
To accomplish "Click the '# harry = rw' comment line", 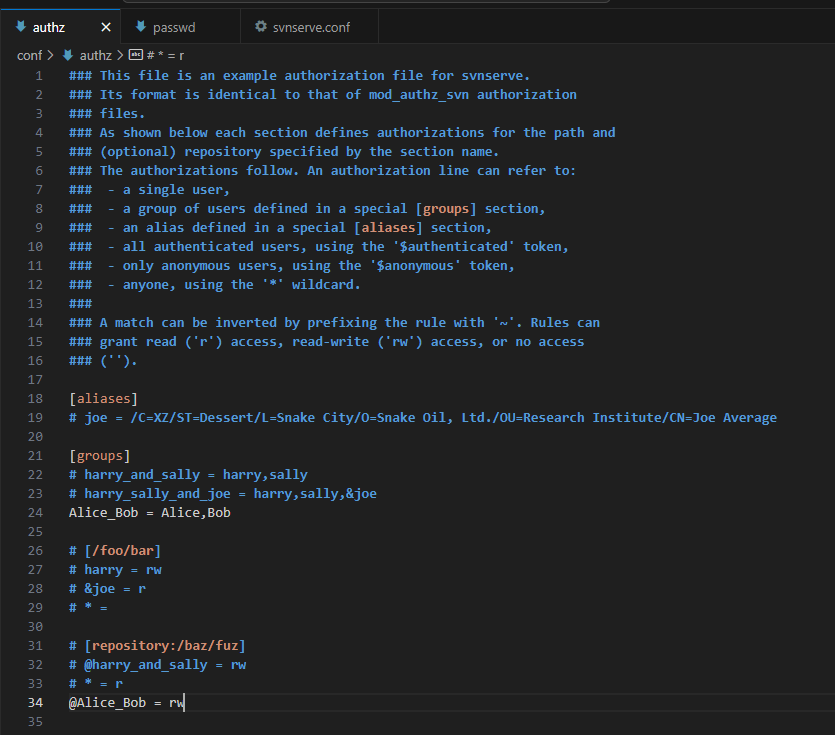I will (x=115, y=569).
